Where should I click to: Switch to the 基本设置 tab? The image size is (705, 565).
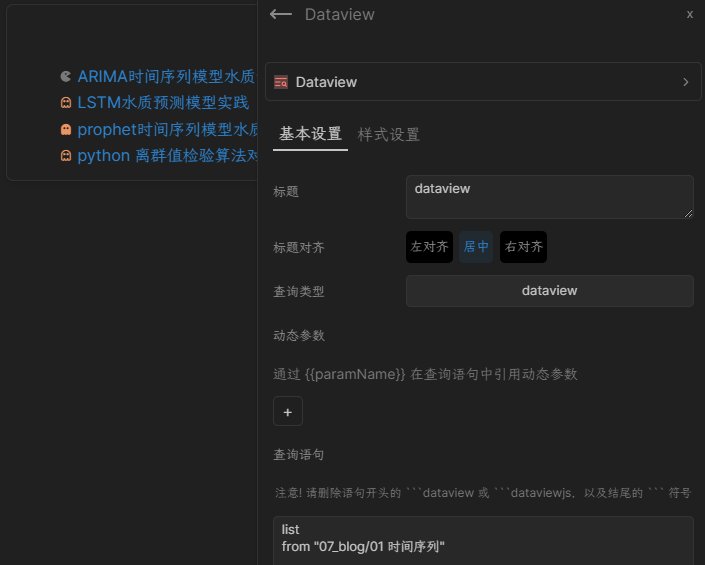(310, 134)
